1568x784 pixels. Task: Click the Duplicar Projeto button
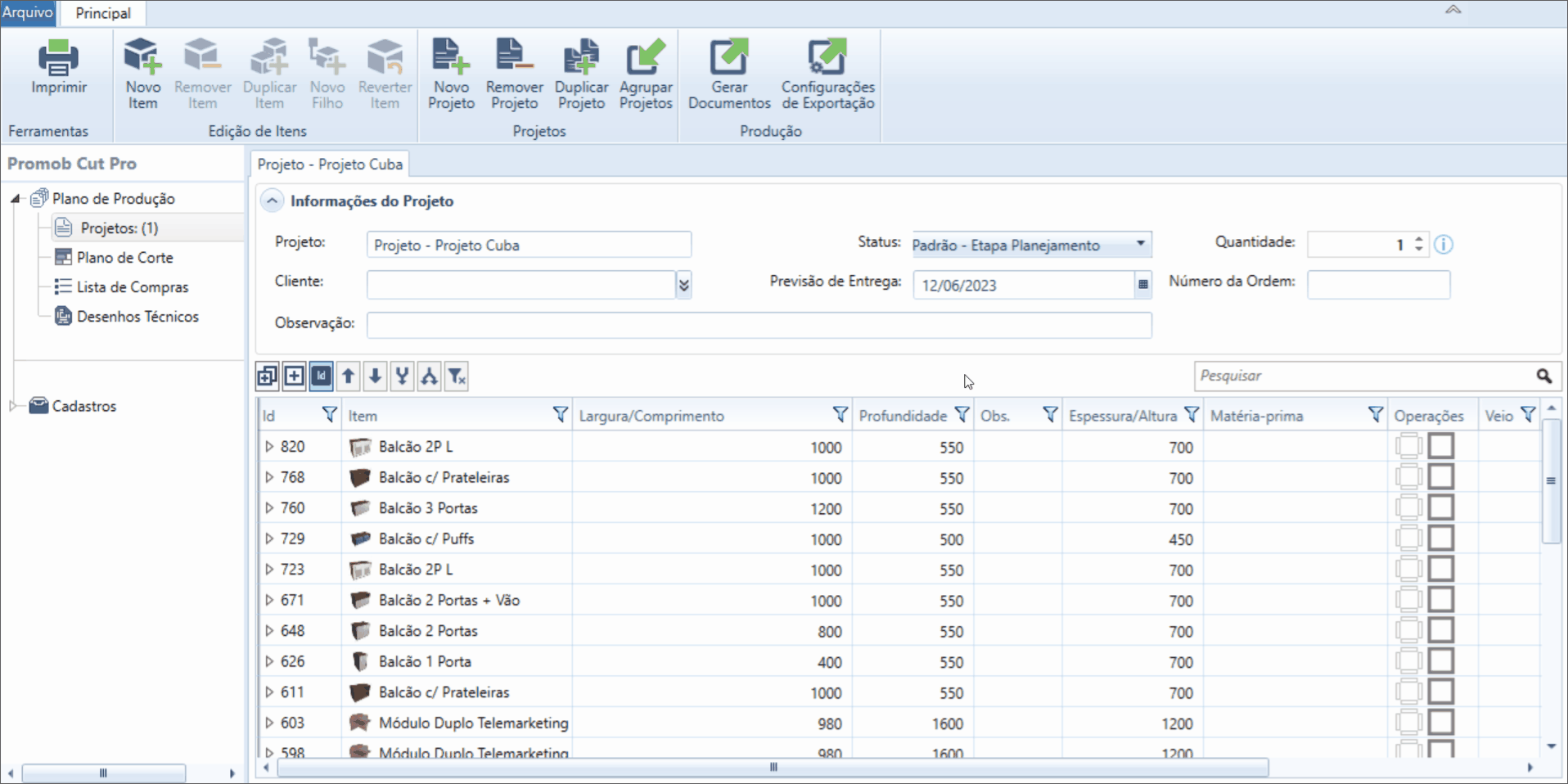pyautogui.click(x=581, y=74)
